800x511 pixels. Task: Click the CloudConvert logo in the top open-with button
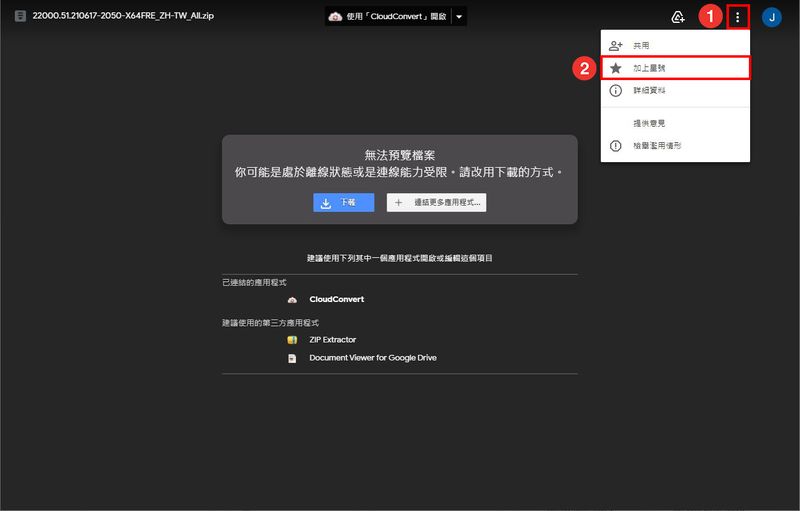click(x=335, y=16)
